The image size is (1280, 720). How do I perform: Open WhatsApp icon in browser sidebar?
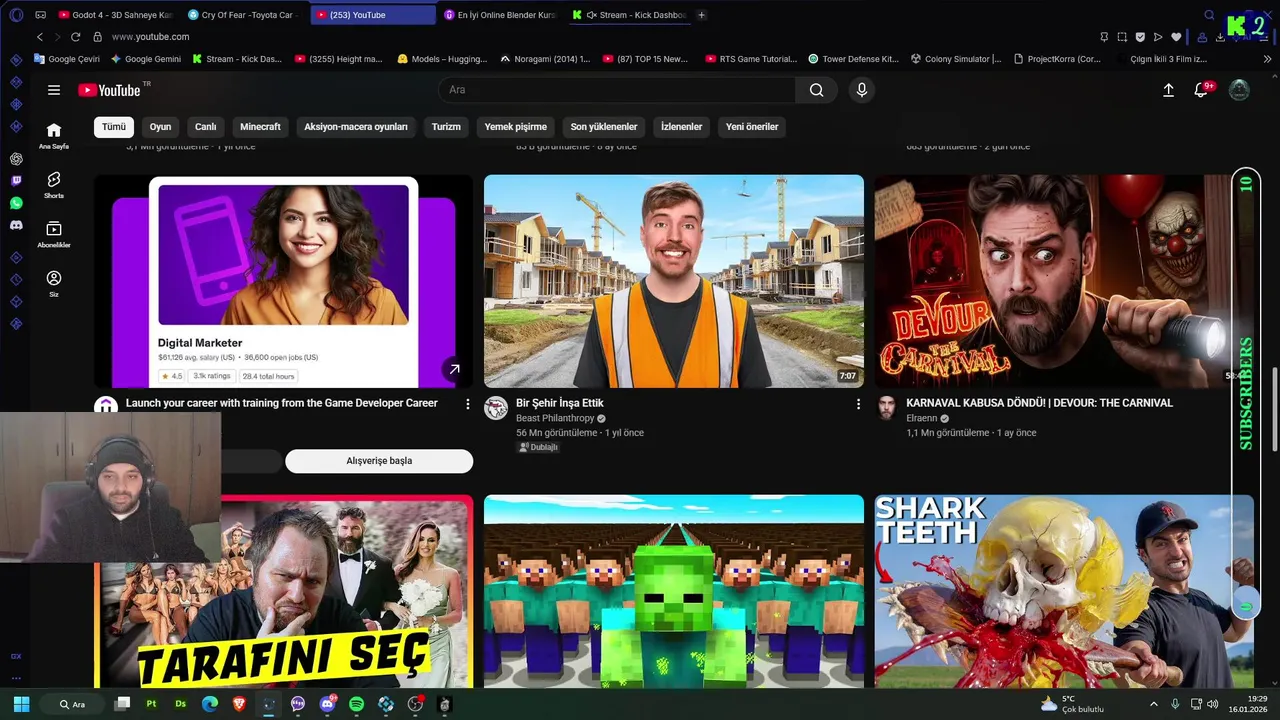16,203
